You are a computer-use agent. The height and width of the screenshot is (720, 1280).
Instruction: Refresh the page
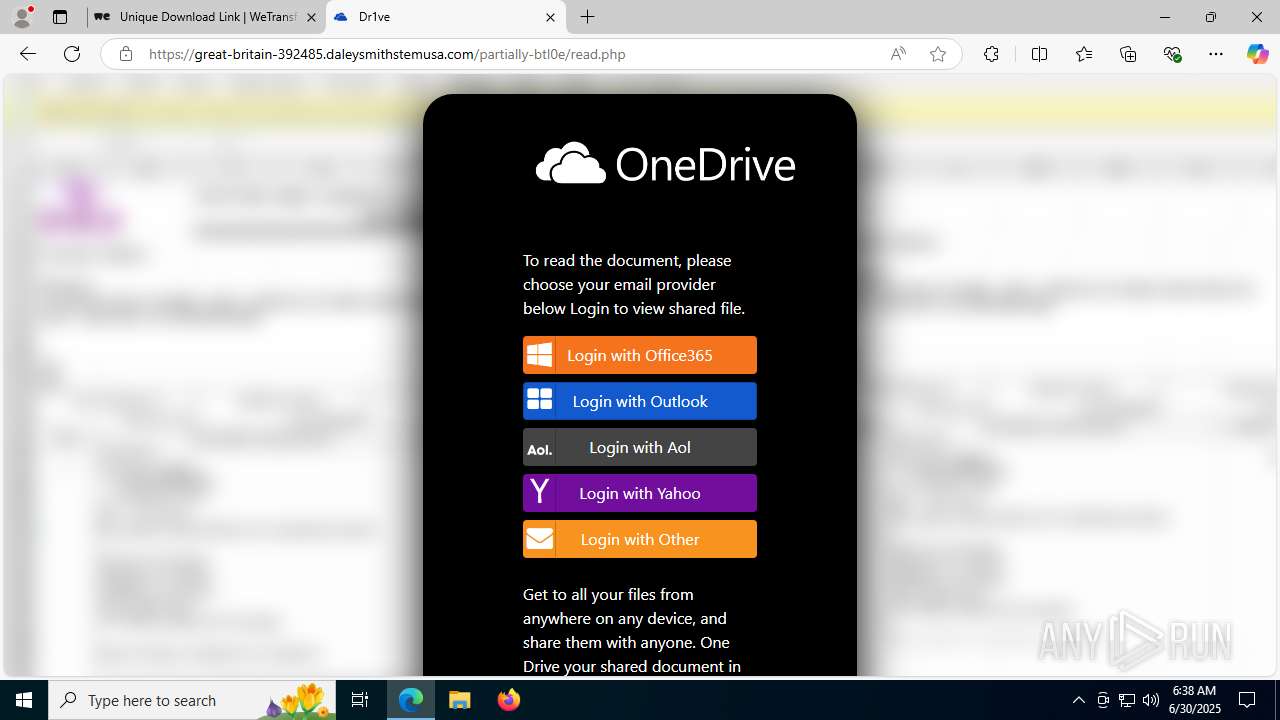point(72,54)
